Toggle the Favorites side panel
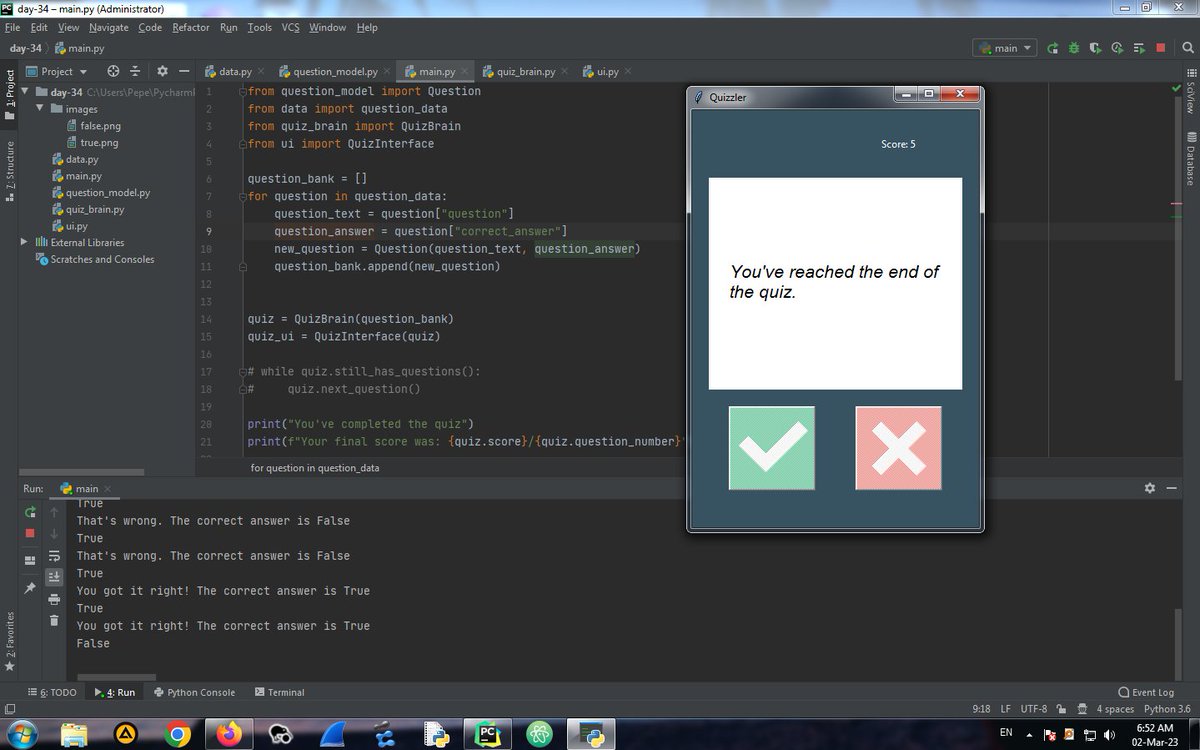Viewport: 1200px width, 750px height. 10,640
